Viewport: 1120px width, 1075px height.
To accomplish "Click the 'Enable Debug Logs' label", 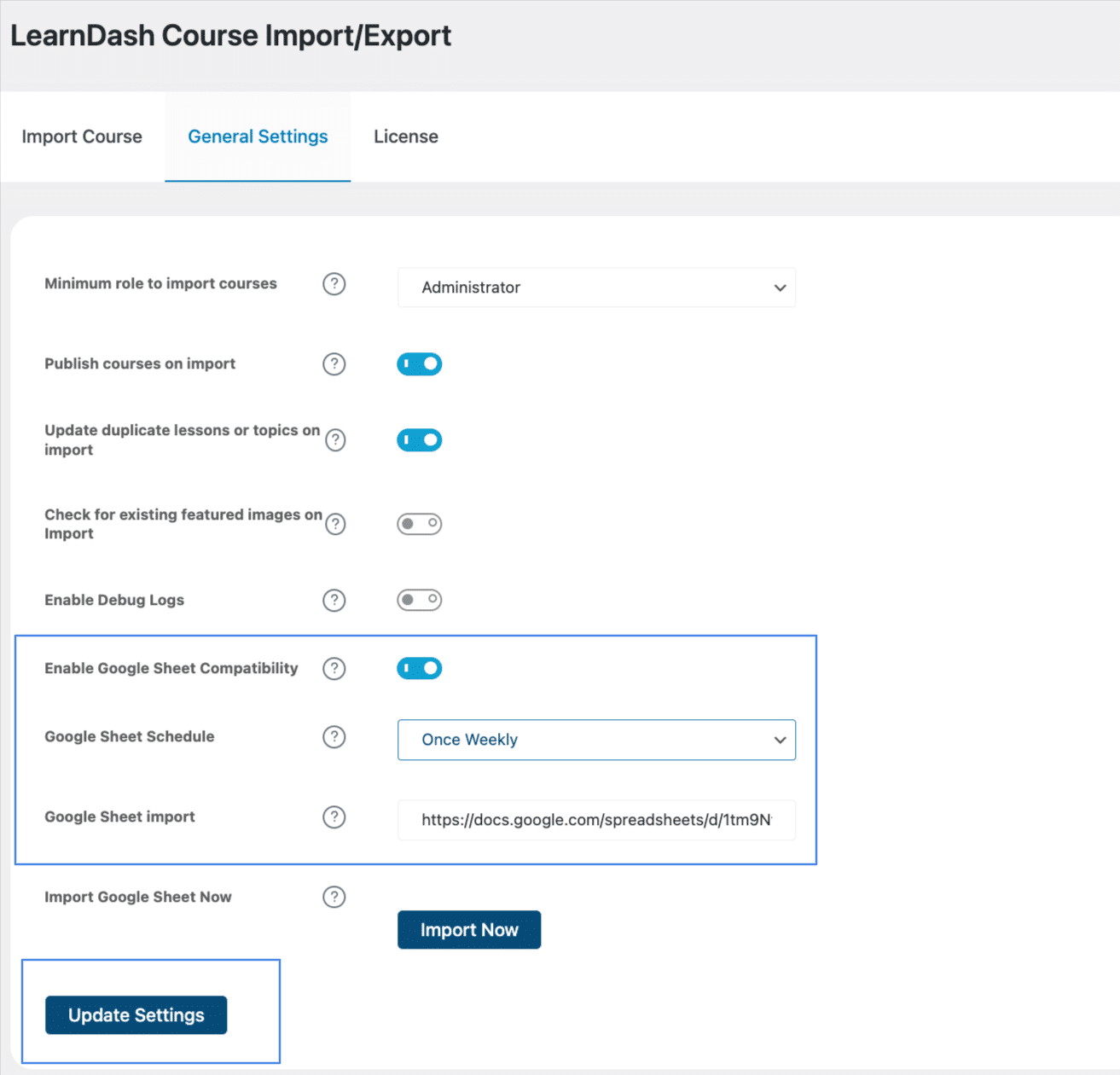I will click(114, 600).
